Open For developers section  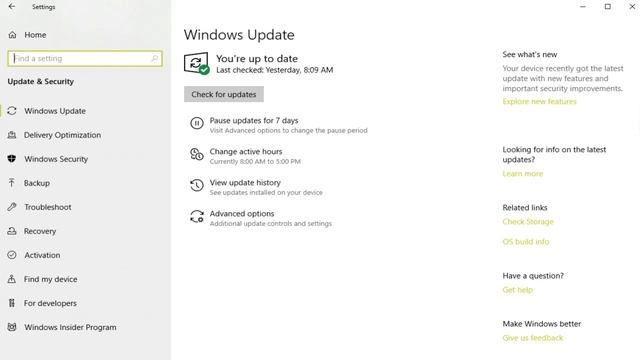pos(50,303)
